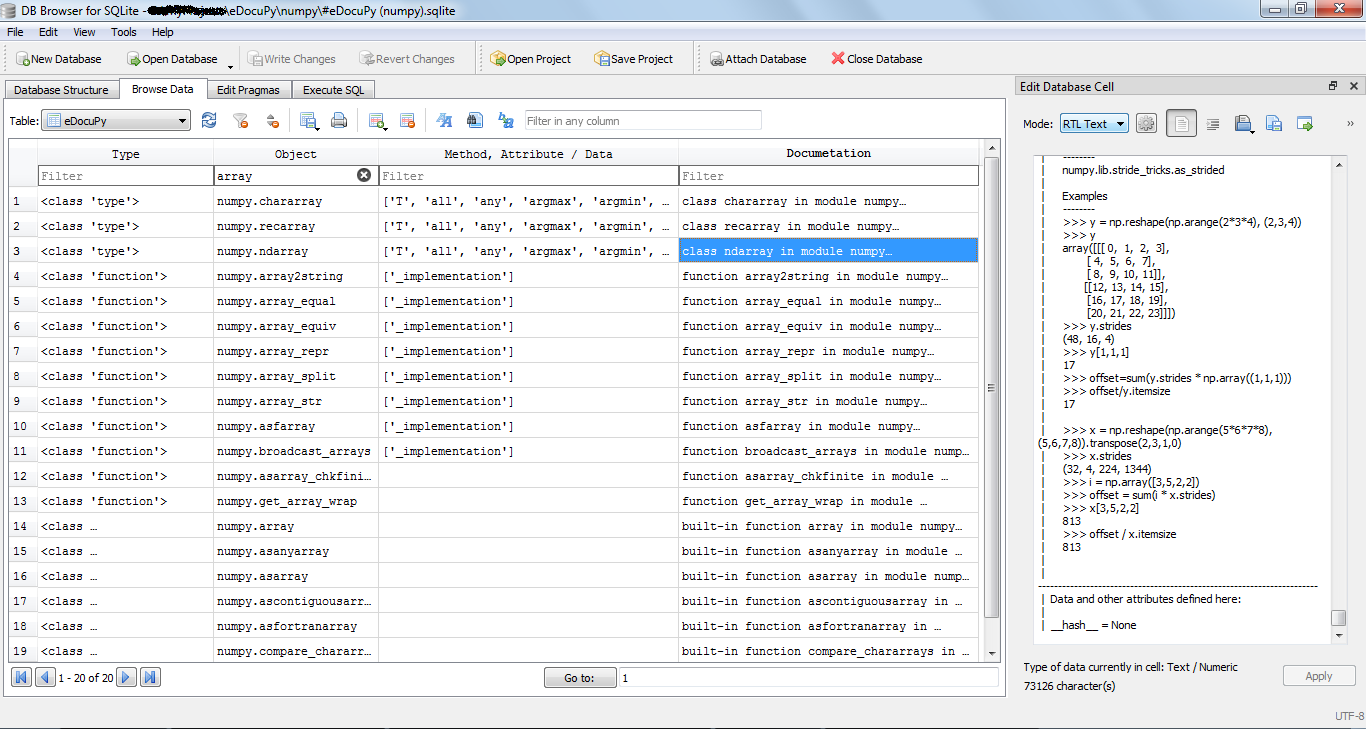
Task: Clear all column filters
Action: tap(240, 120)
